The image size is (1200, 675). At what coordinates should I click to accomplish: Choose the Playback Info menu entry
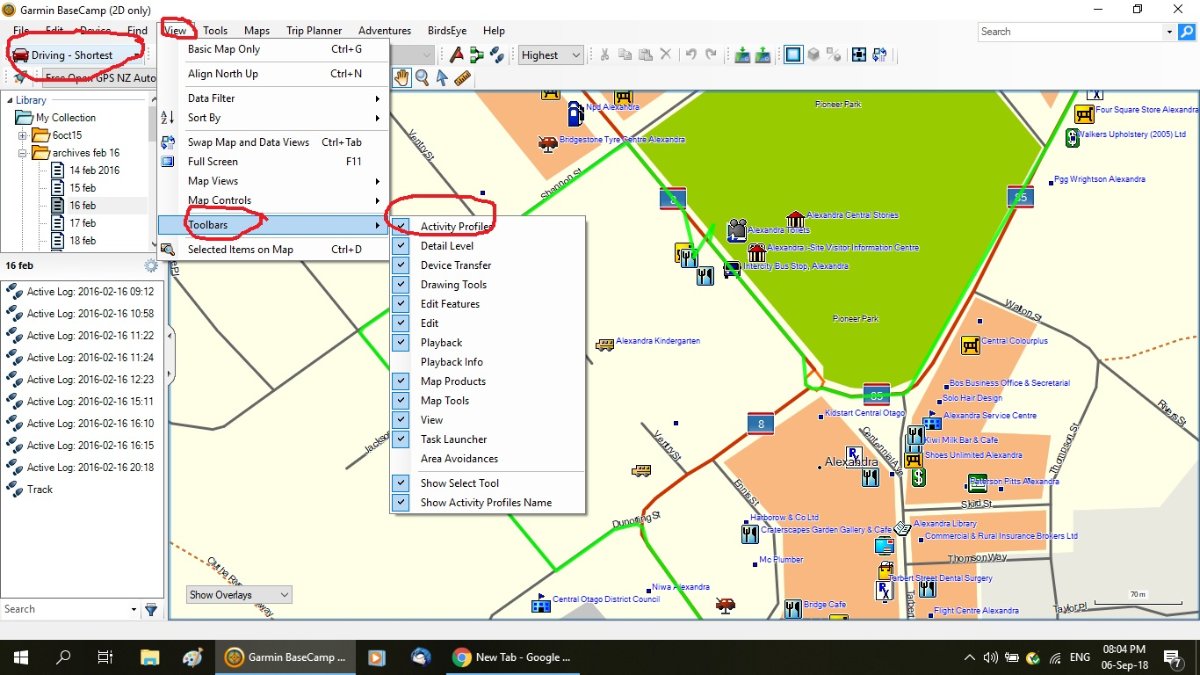coord(487,362)
